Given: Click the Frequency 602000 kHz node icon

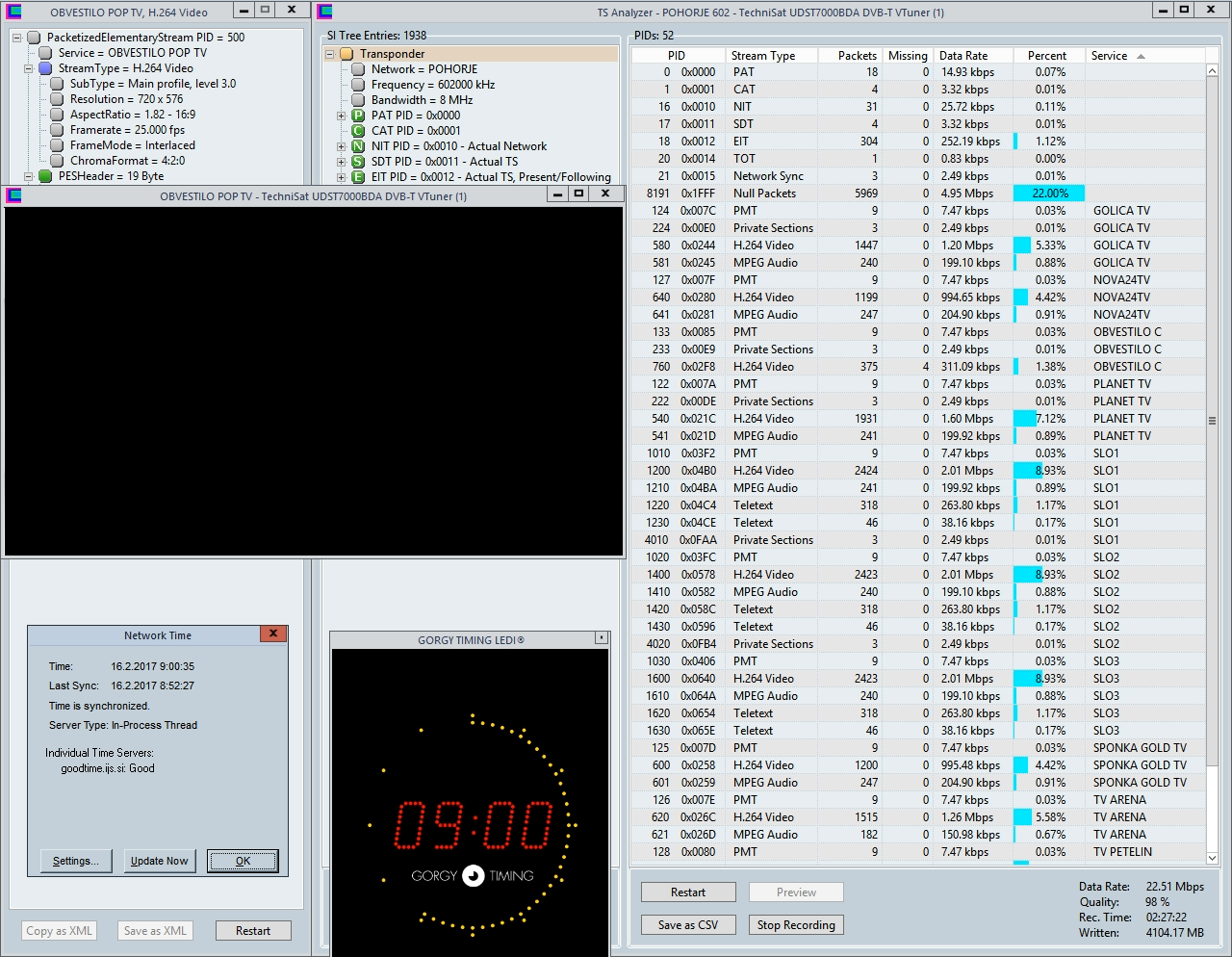Looking at the screenshot, I should (x=358, y=85).
